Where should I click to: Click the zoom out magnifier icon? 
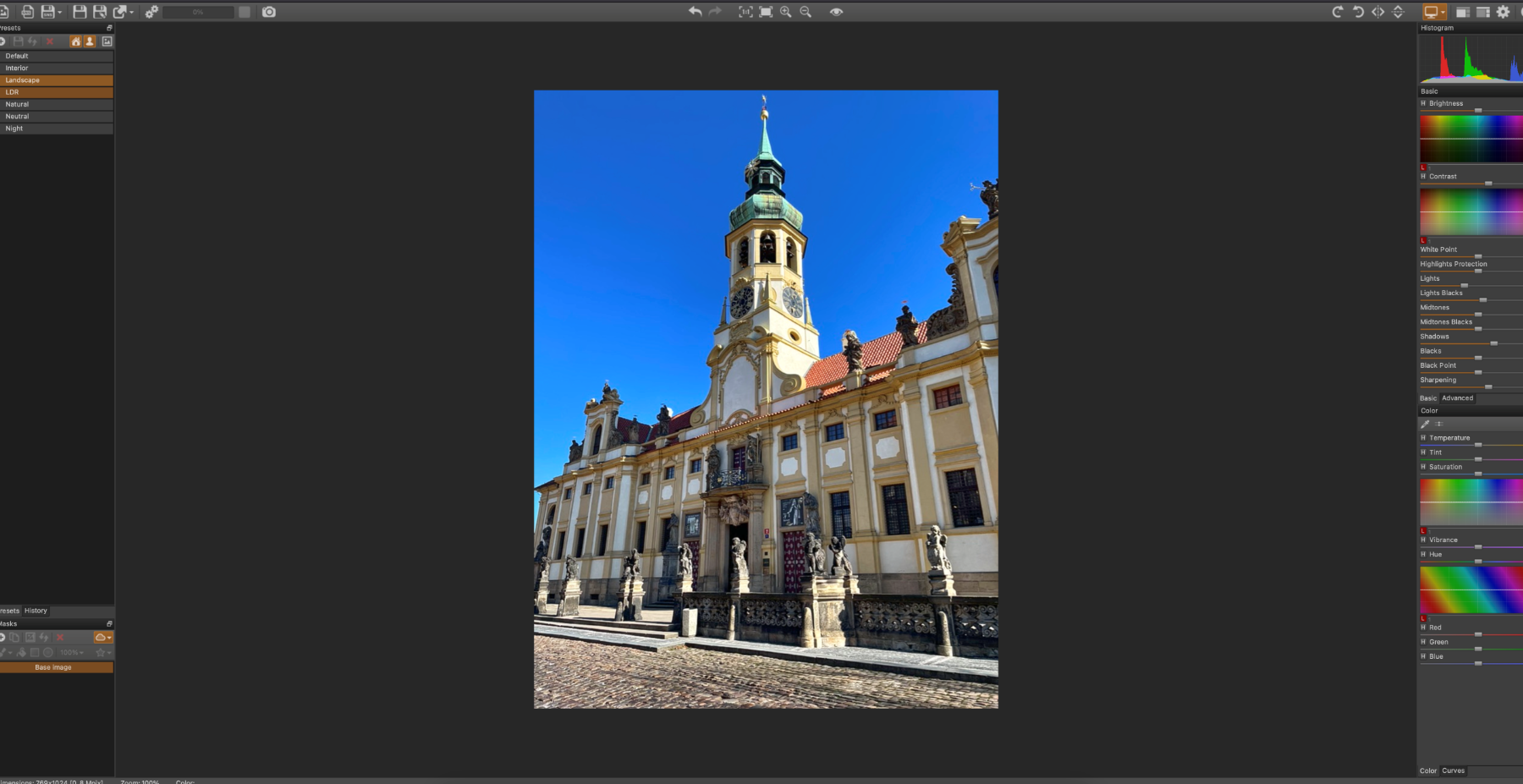tap(805, 12)
